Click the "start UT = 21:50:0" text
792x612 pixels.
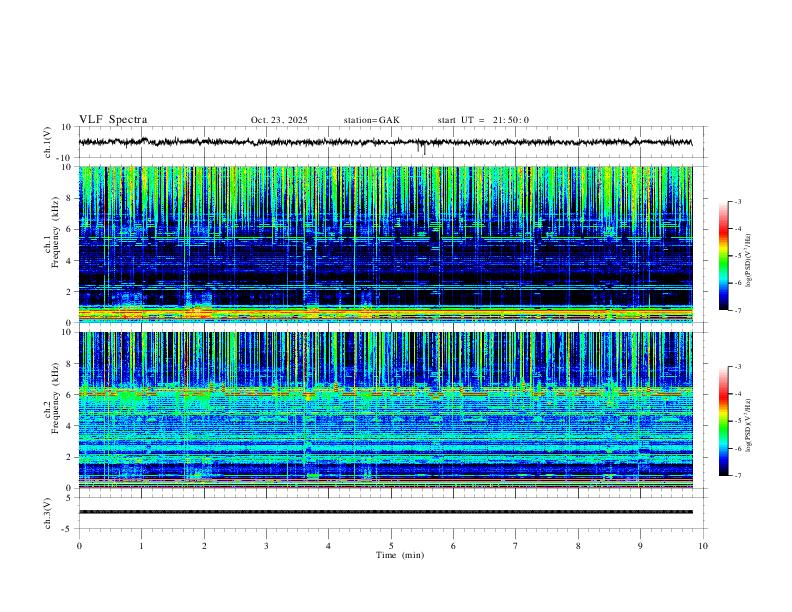pyautogui.click(x=483, y=120)
